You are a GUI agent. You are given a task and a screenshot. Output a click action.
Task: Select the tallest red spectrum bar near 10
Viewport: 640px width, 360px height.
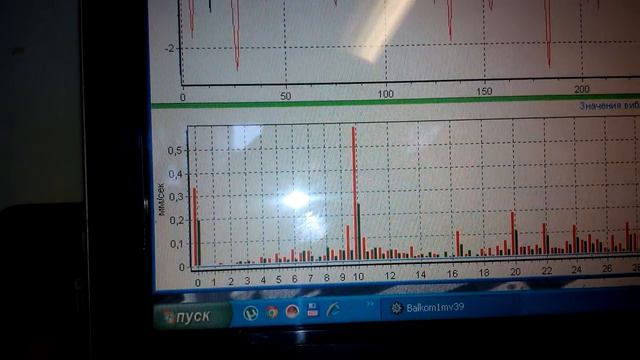(354, 193)
